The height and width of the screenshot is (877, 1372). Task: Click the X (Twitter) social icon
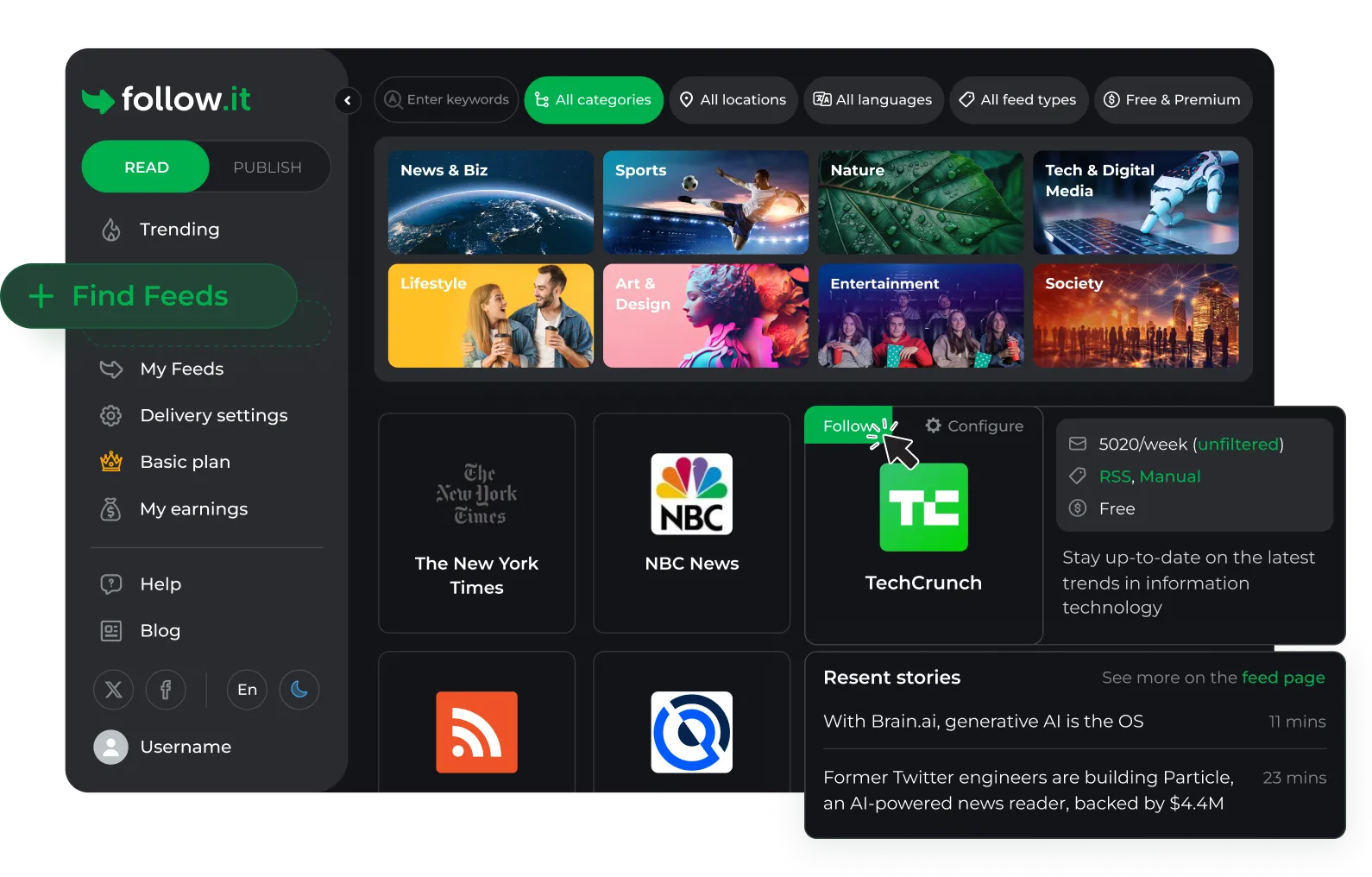(x=113, y=690)
